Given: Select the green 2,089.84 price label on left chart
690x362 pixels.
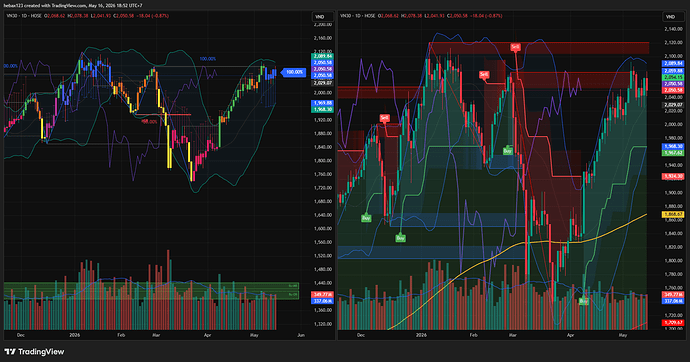Looking at the screenshot, I should tap(323, 56).
